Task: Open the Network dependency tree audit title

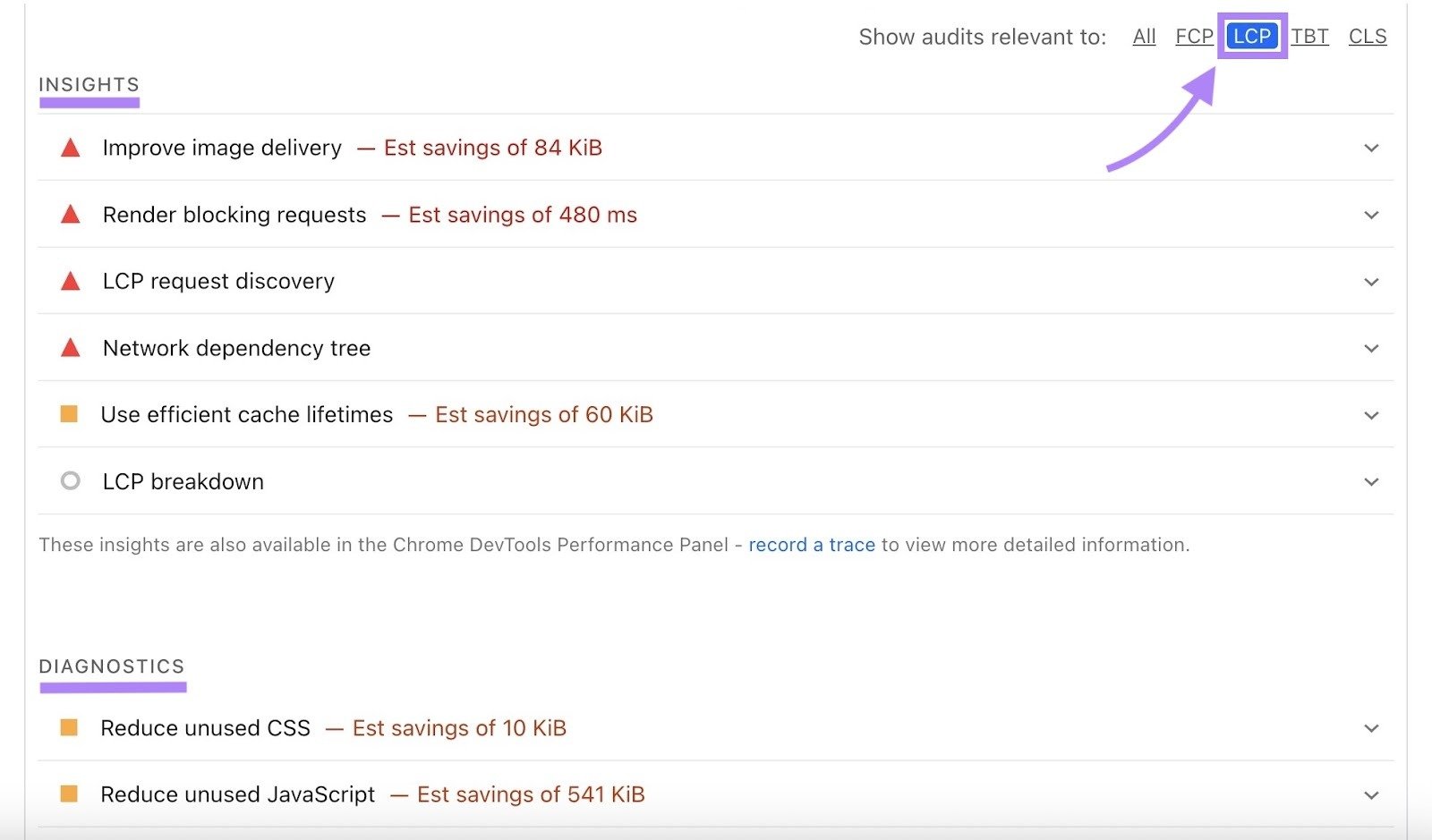Action: [236, 348]
